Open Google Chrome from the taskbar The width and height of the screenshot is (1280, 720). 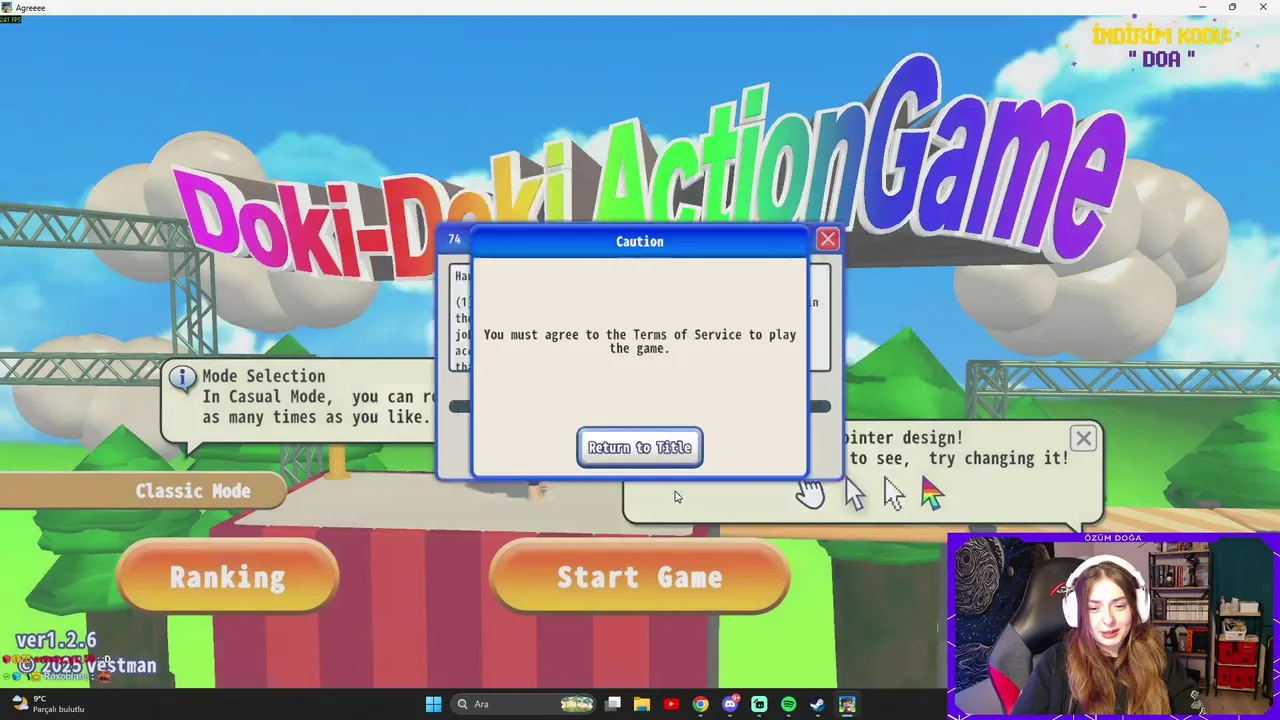(700, 704)
